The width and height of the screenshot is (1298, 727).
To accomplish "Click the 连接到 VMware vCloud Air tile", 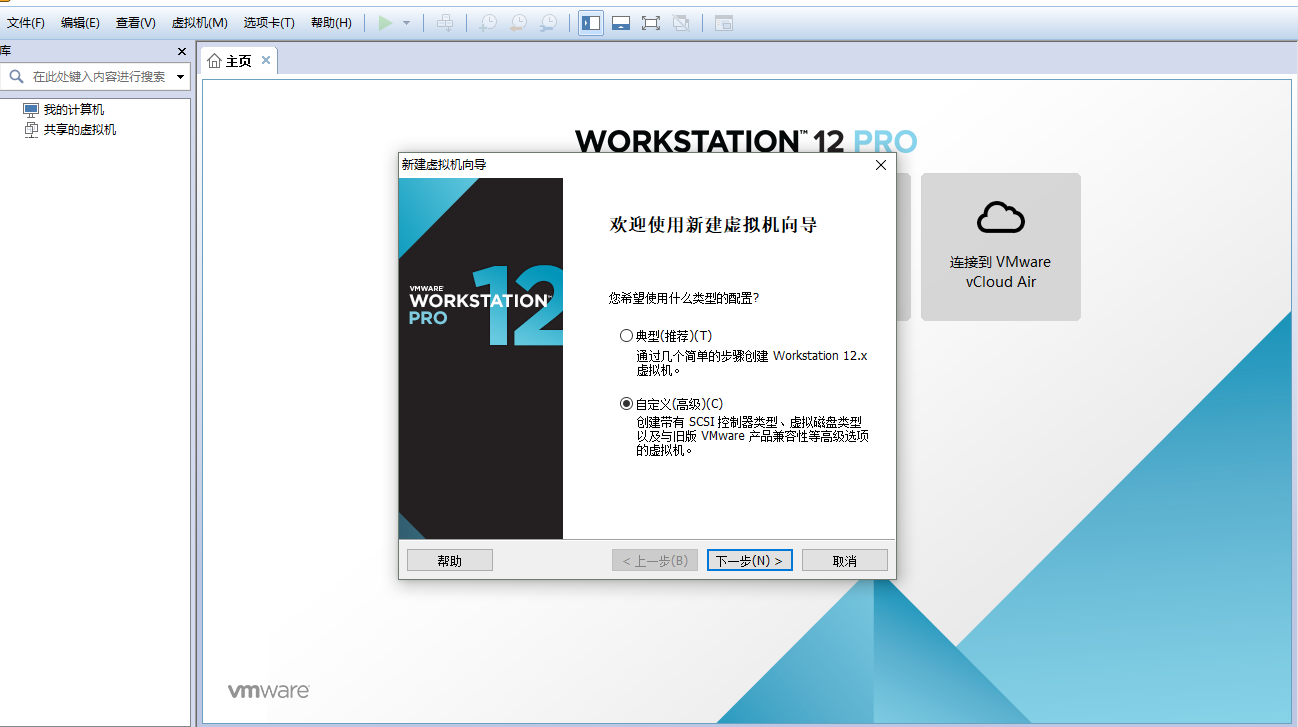I will coord(1001,247).
